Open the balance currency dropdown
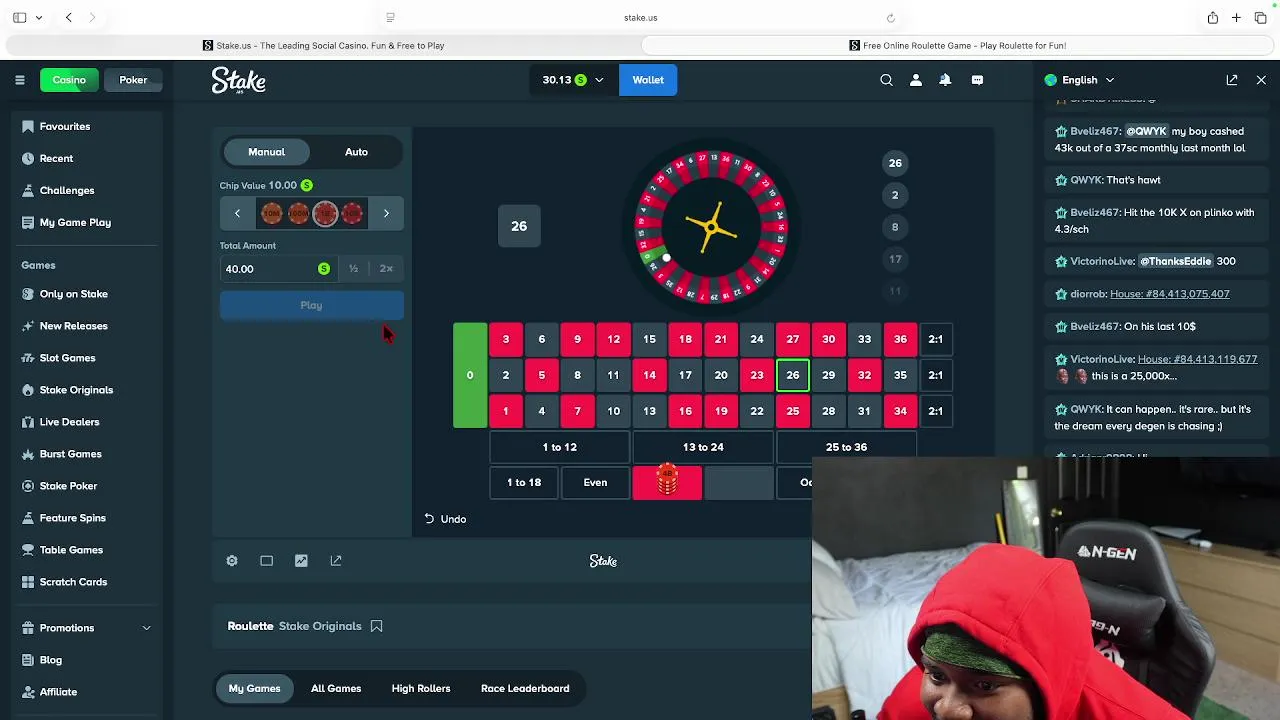 click(x=573, y=80)
